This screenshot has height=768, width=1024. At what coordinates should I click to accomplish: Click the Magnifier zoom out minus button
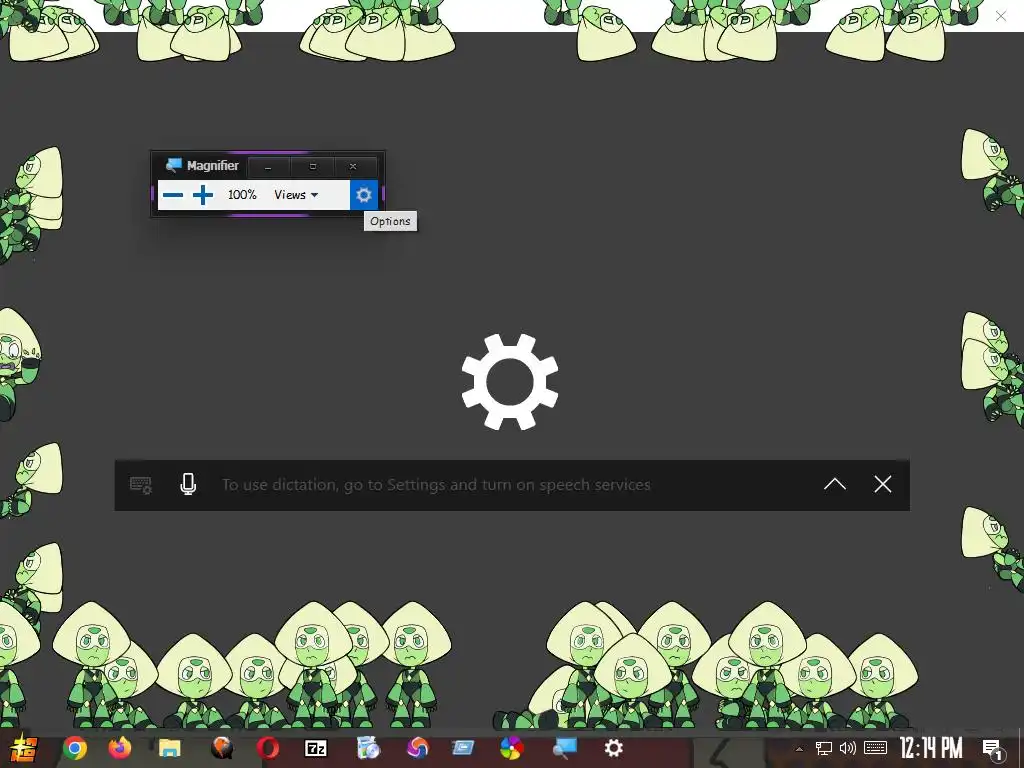point(172,195)
